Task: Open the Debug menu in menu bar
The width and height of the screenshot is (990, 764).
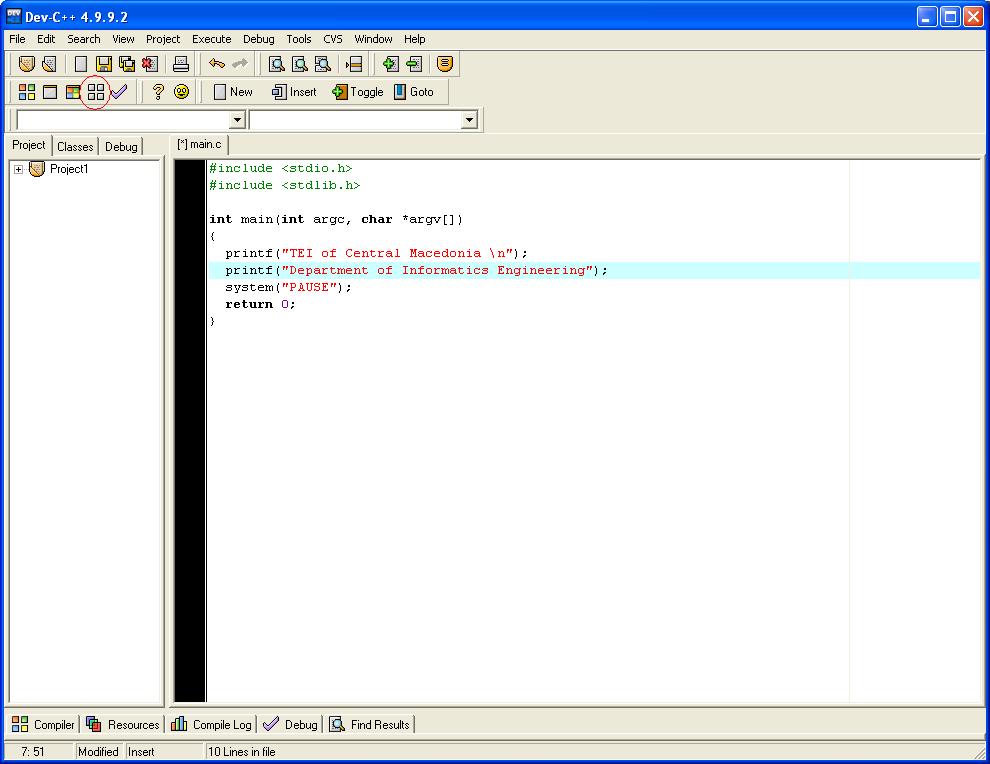Action: 259,39
